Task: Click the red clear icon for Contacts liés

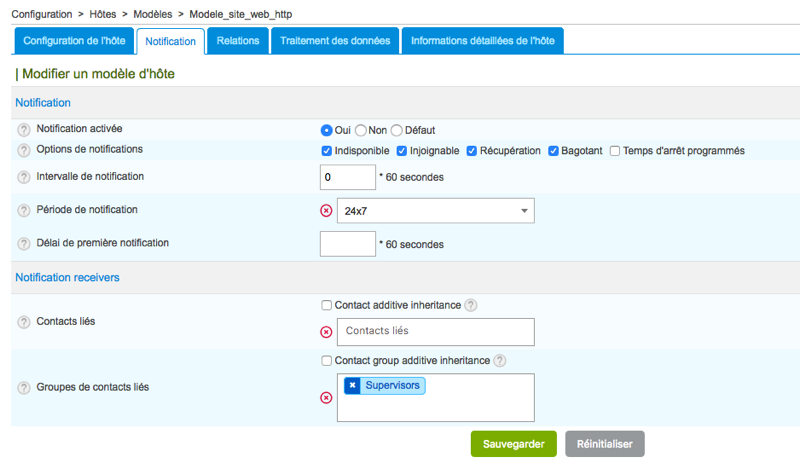Action: (x=326, y=332)
